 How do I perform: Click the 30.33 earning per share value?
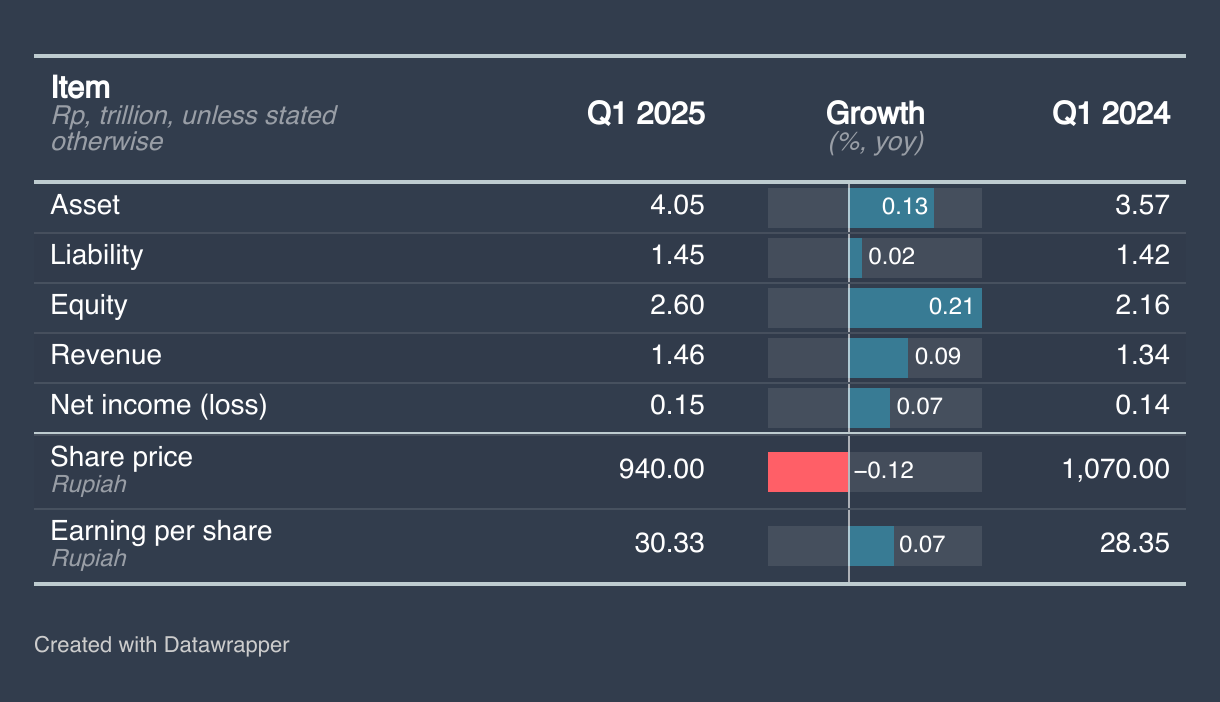[x=669, y=544]
